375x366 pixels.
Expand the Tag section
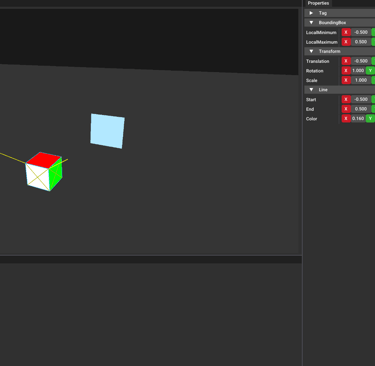(x=311, y=13)
